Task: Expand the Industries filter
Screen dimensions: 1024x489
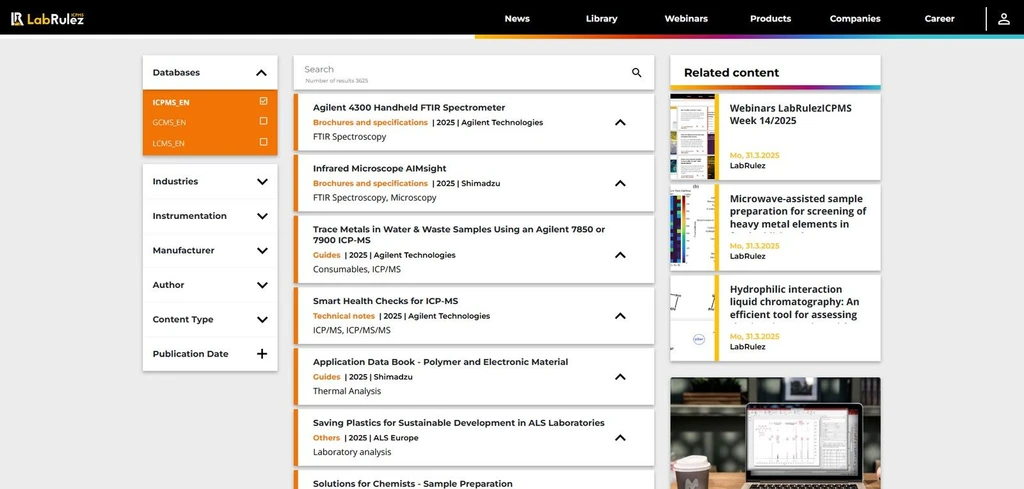Action: 262,182
